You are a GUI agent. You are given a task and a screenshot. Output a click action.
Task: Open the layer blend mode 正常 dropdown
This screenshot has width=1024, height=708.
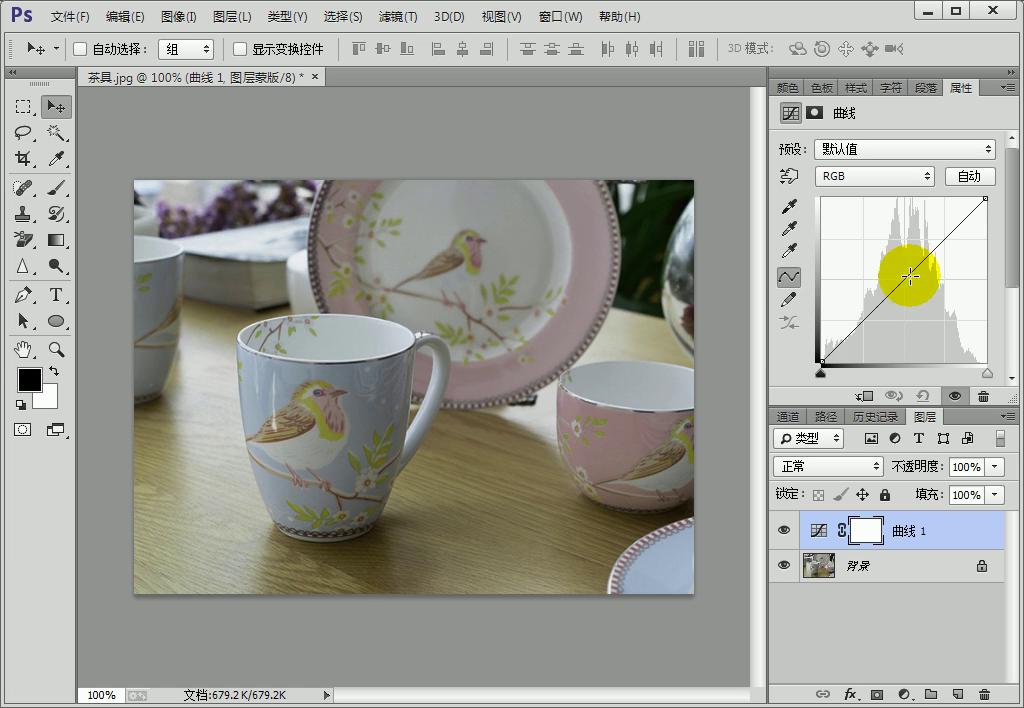pos(828,467)
